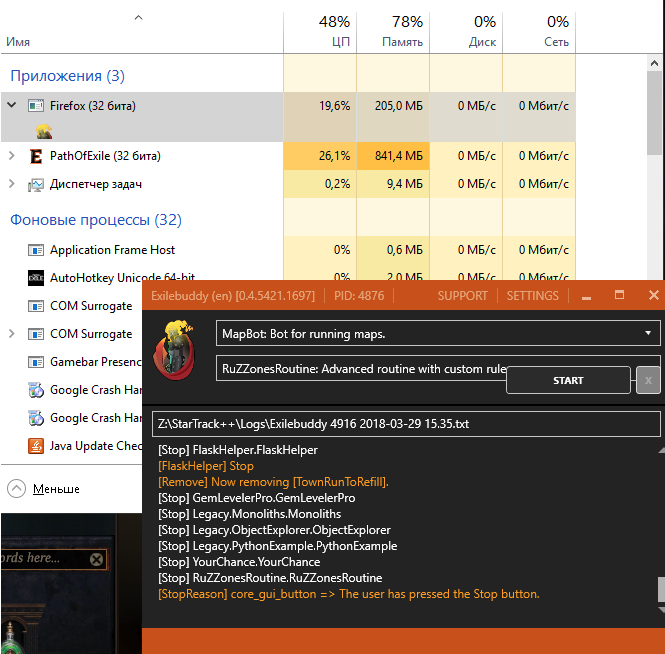
Task: Sort by Память column header
Action: [x=402, y=42]
